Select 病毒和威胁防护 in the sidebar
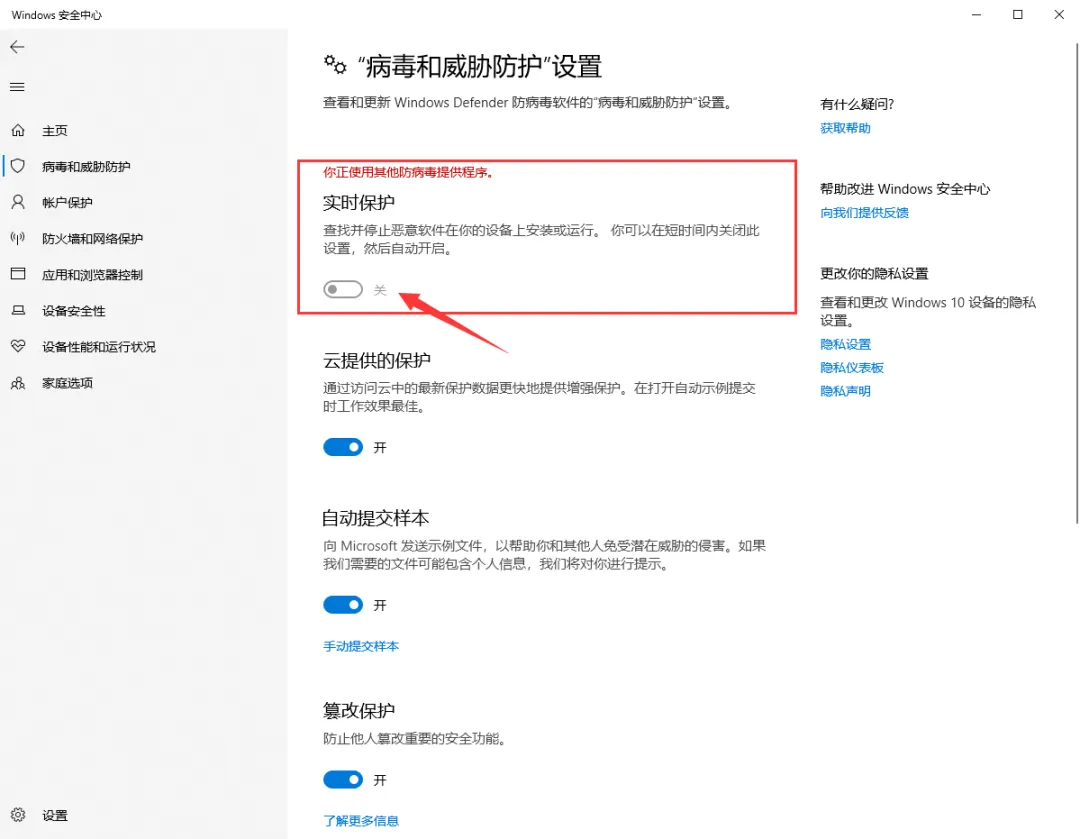 86,167
